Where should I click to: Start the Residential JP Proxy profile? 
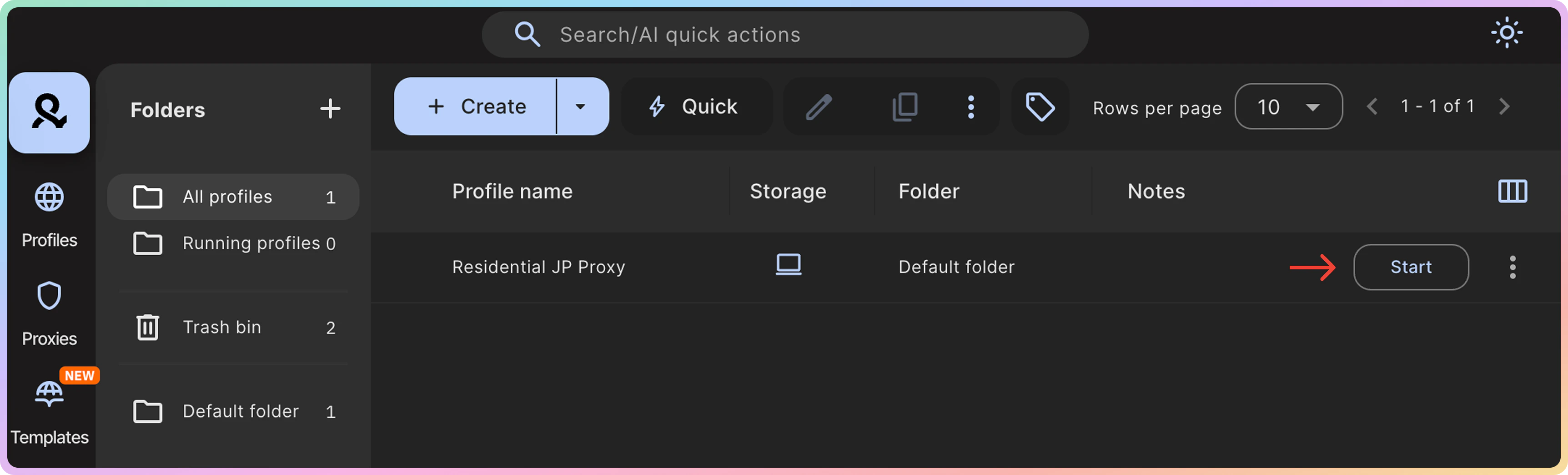(x=1410, y=268)
